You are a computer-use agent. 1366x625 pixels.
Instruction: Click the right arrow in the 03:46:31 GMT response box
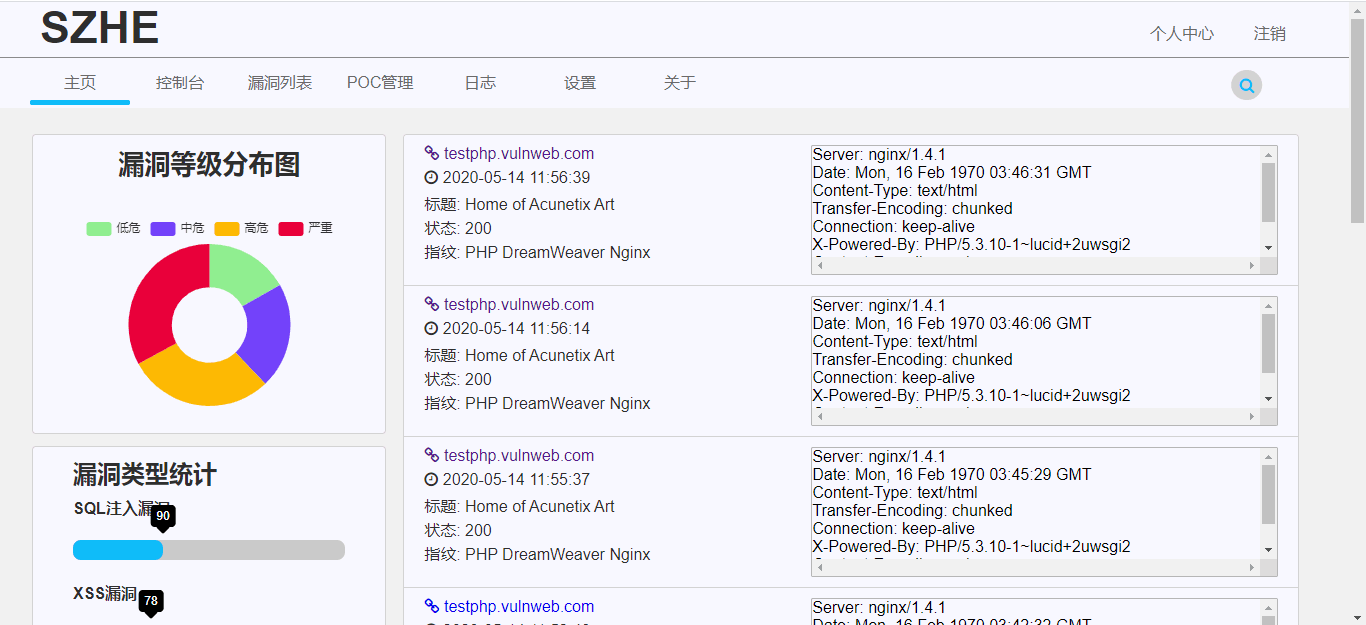(x=1252, y=265)
